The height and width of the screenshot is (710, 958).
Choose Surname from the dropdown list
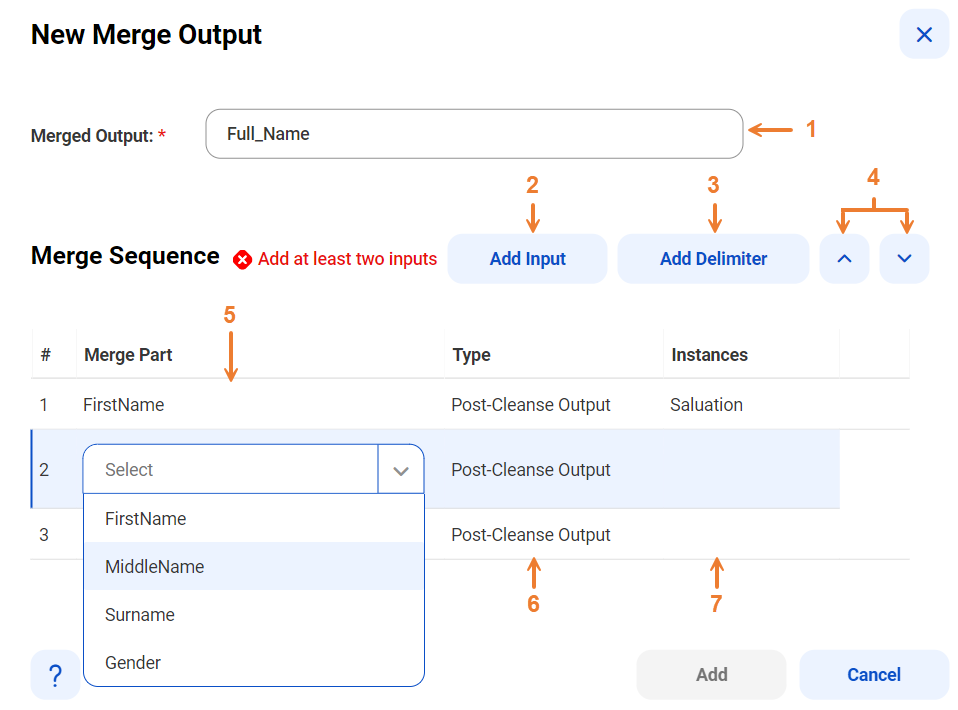click(254, 615)
